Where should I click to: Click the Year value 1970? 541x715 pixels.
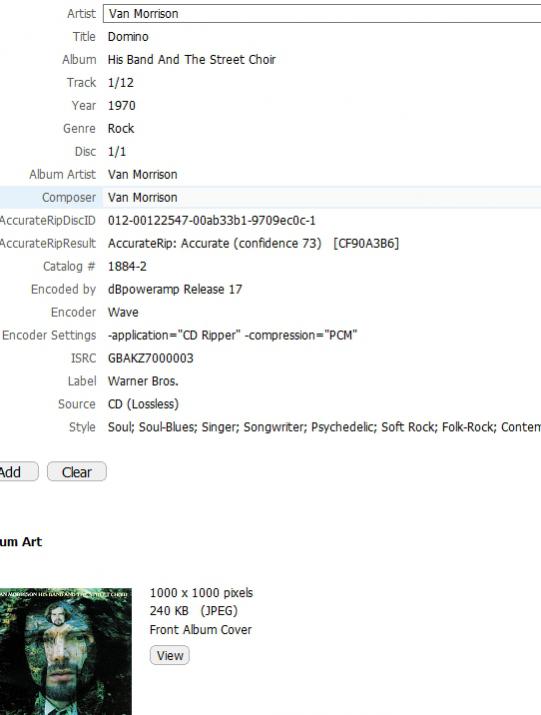coord(122,106)
